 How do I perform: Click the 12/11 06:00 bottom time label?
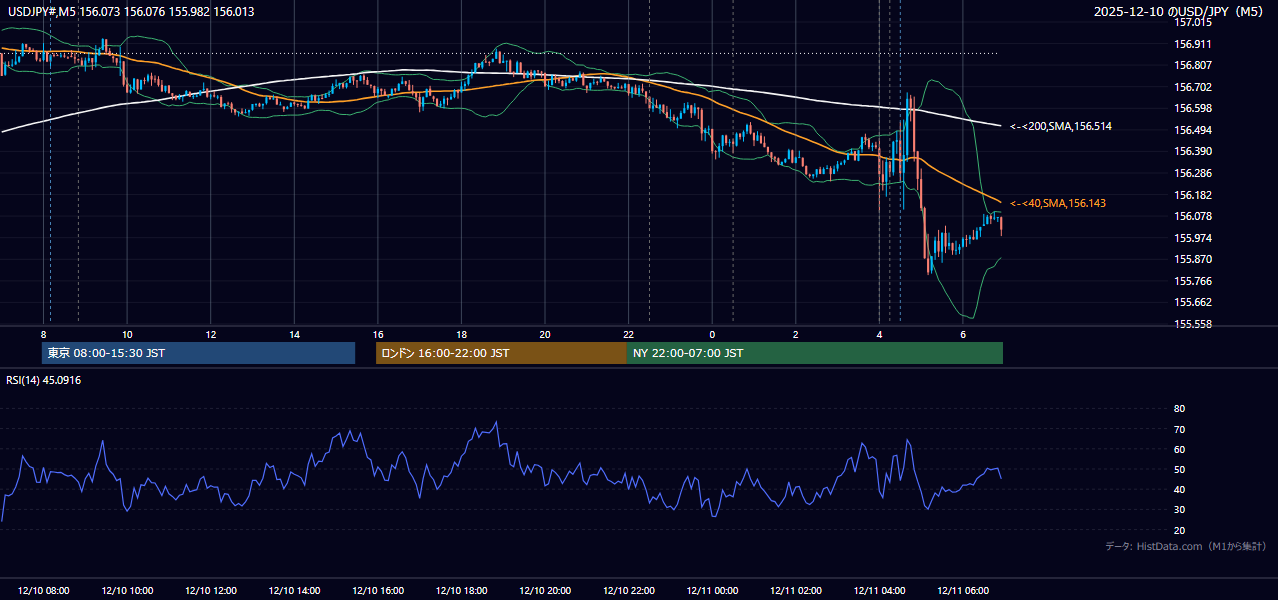pos(962,591)
